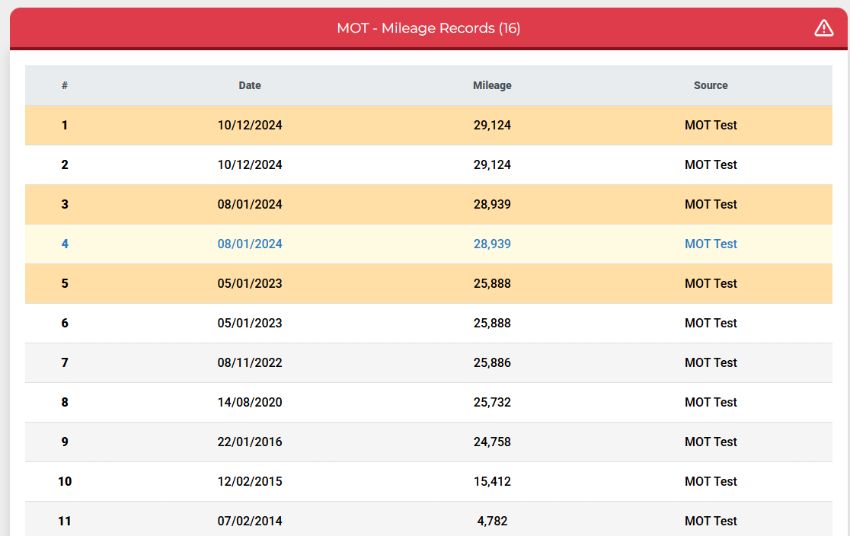Sort by the Mileage column header
This screenshot has width=850, height=536.
tap(492, 85)
